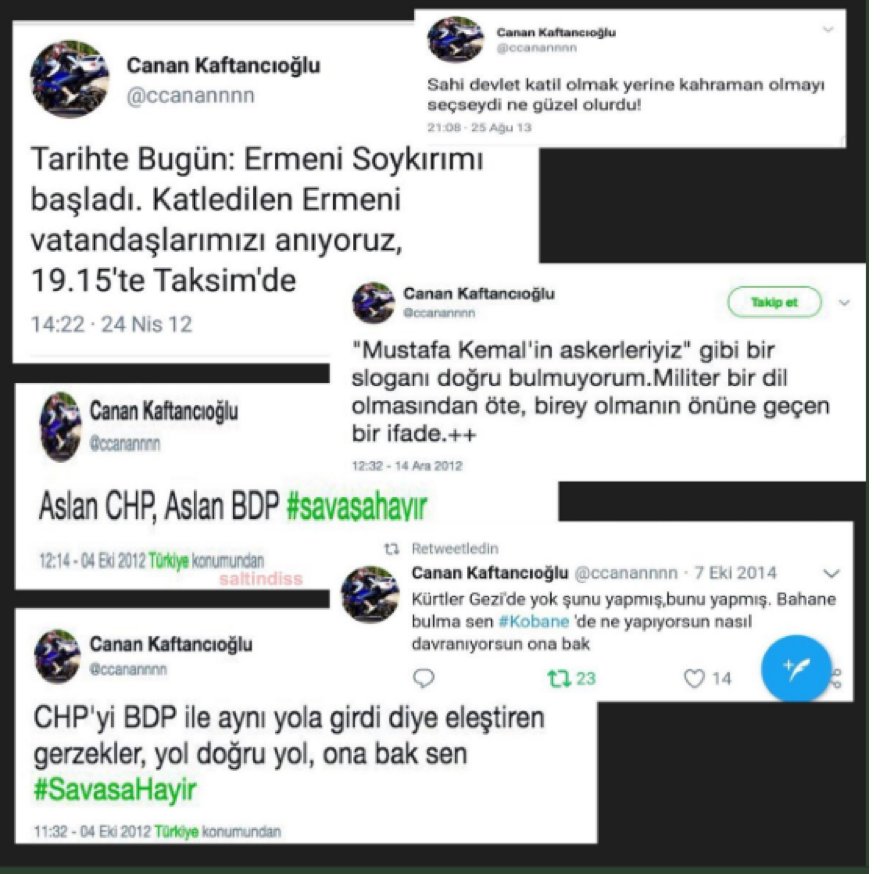This screenshot has width=880, height=874.
Task: Like the Kobane tweet via heart icon
Action: (x=694, y=679)
